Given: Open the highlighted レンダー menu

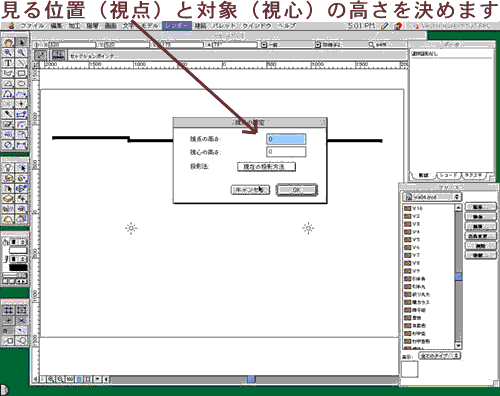Looking at the screenshot, I should [177, 26].
